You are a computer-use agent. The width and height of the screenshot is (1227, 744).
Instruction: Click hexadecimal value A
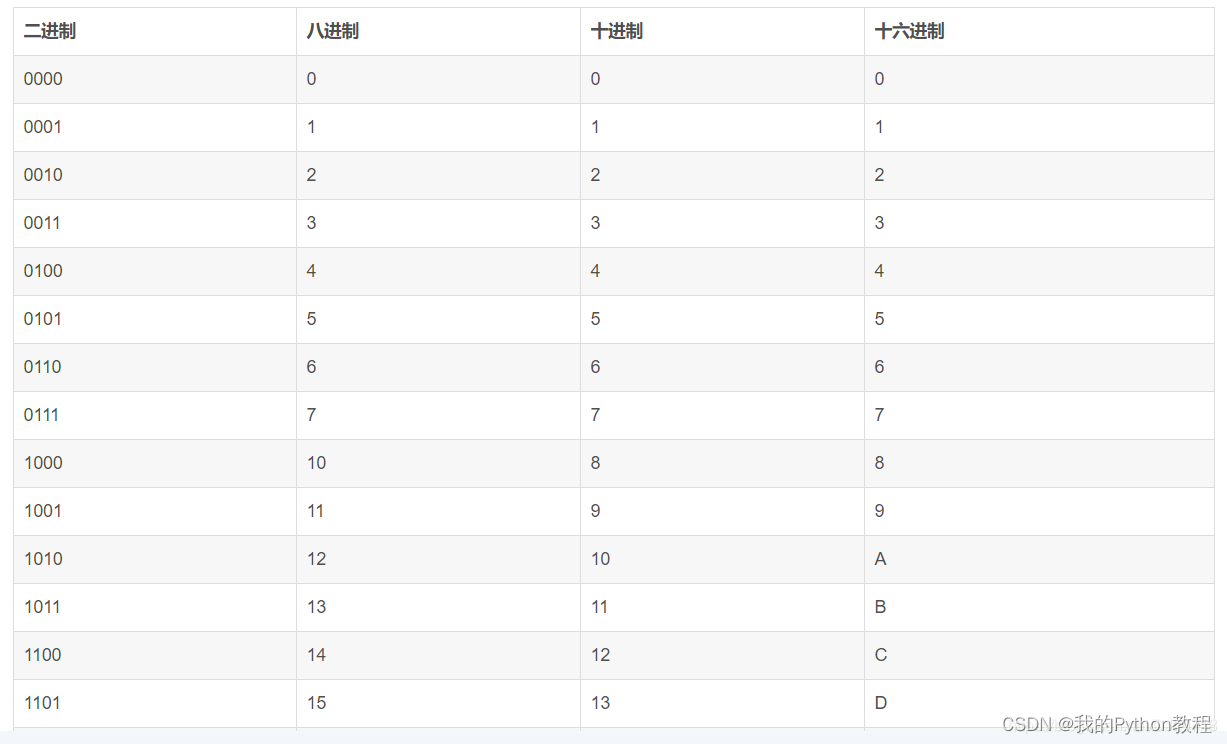point(881,559)
